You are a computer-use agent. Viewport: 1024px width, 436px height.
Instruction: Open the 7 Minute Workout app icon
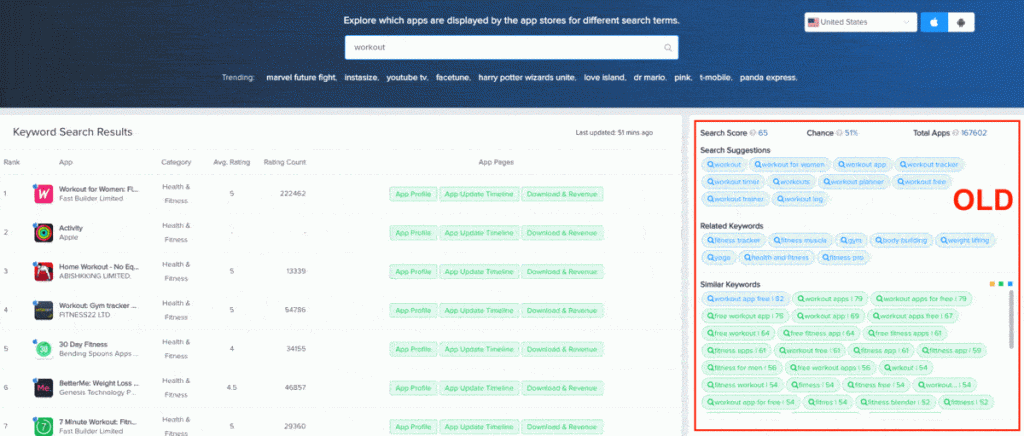(43, 426)
